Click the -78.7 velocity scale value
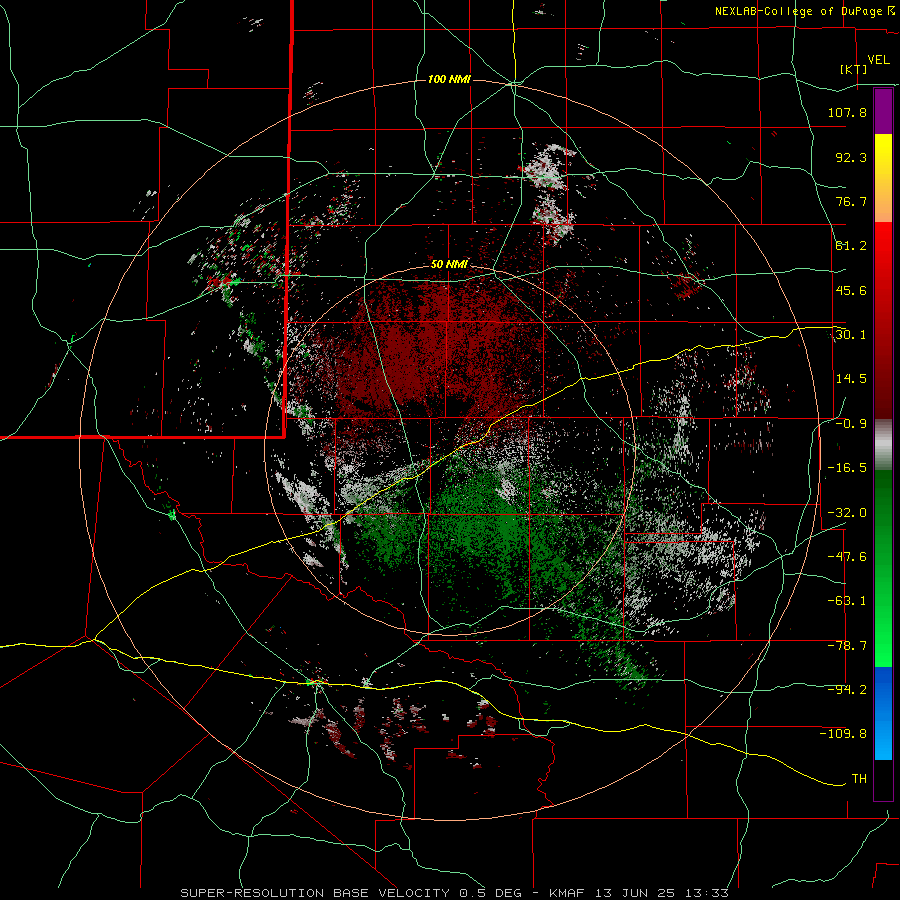The image size is (900, 900). click(x=847, y=646)
